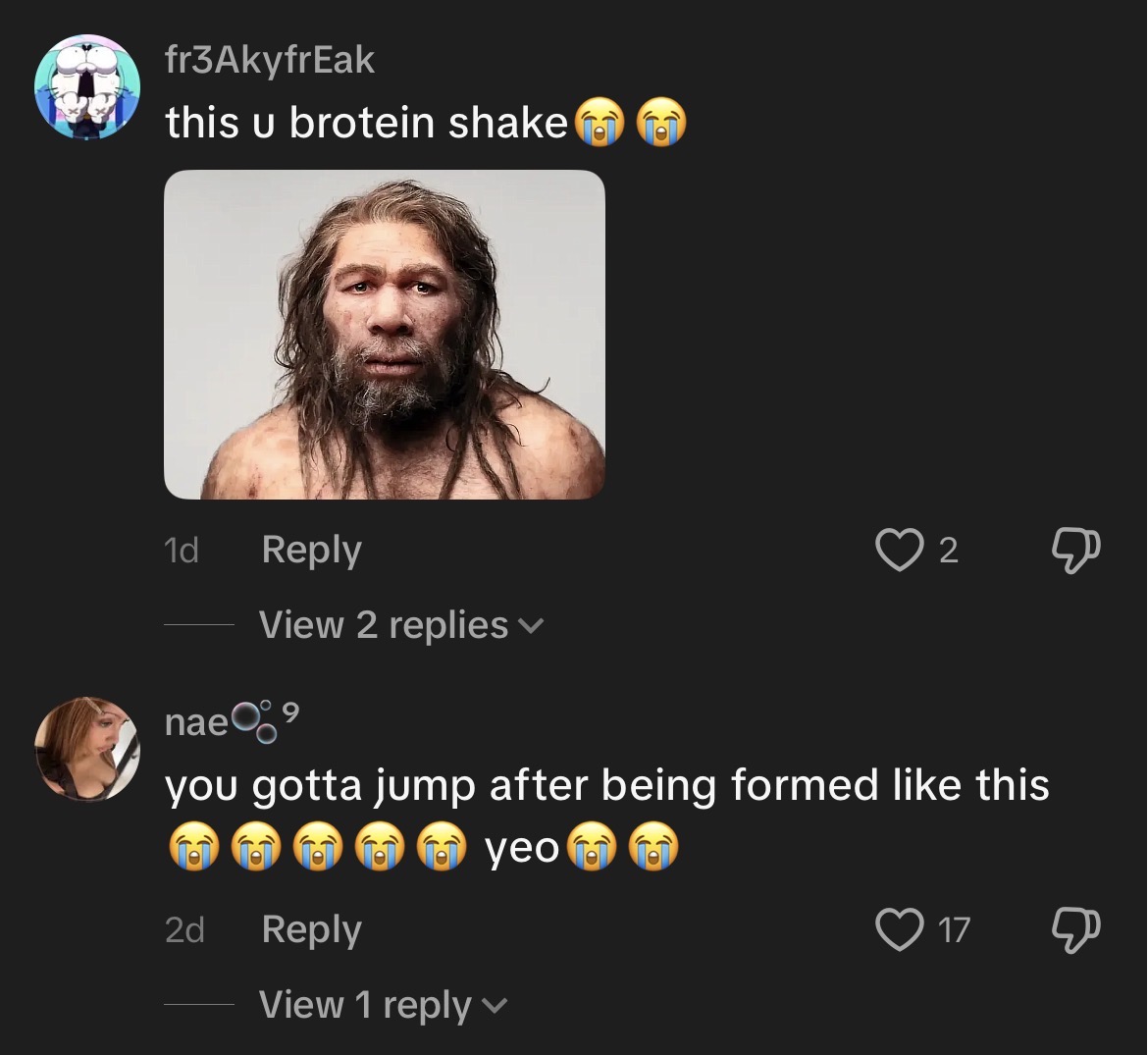Dislike fr3AkyfrEak's comment with thumbs-down icon

[1075, 551]
